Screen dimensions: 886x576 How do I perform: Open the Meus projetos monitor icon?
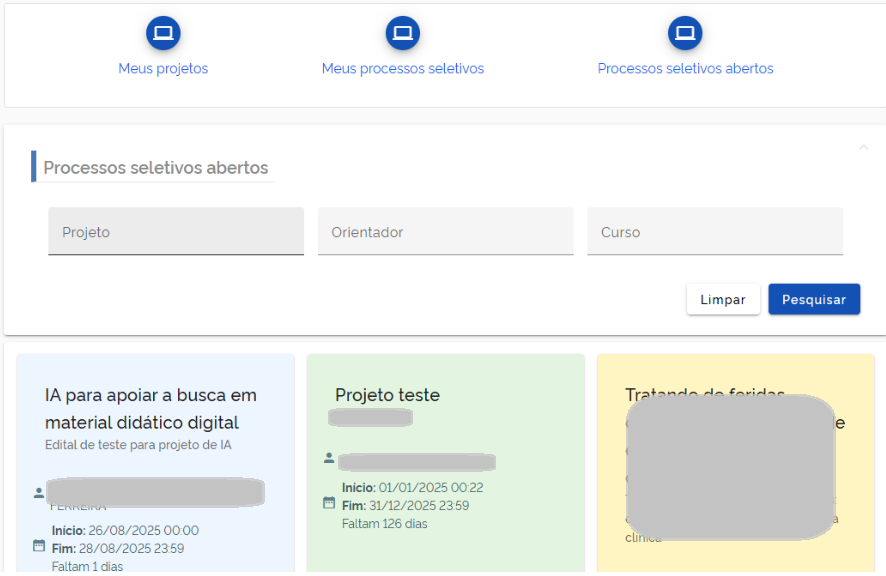pos(163,32)
